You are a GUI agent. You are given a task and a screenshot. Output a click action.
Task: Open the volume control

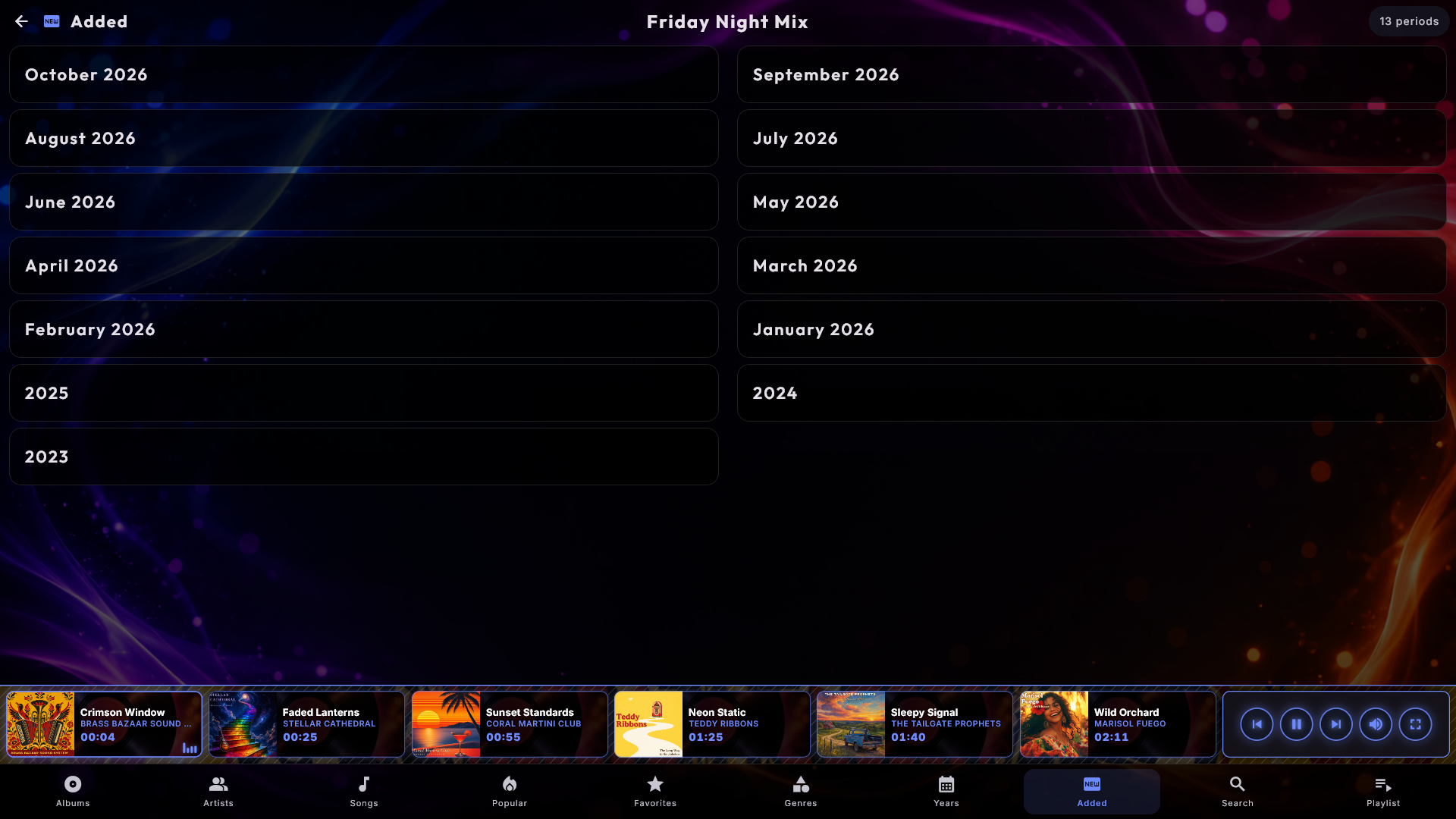point(1376,724)
